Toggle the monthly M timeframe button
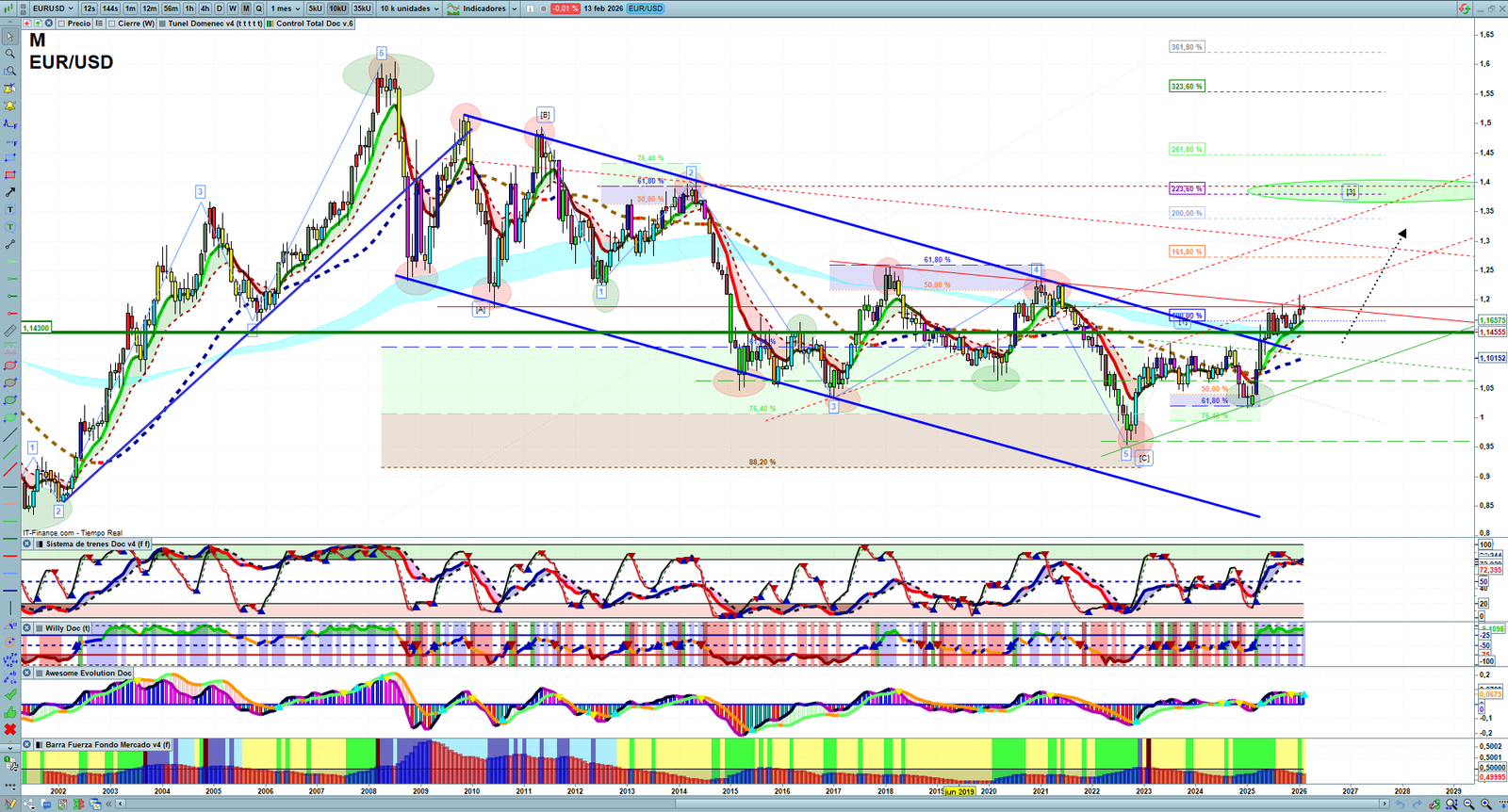This screenshot has height=812, width=1508. click(246, 8)
